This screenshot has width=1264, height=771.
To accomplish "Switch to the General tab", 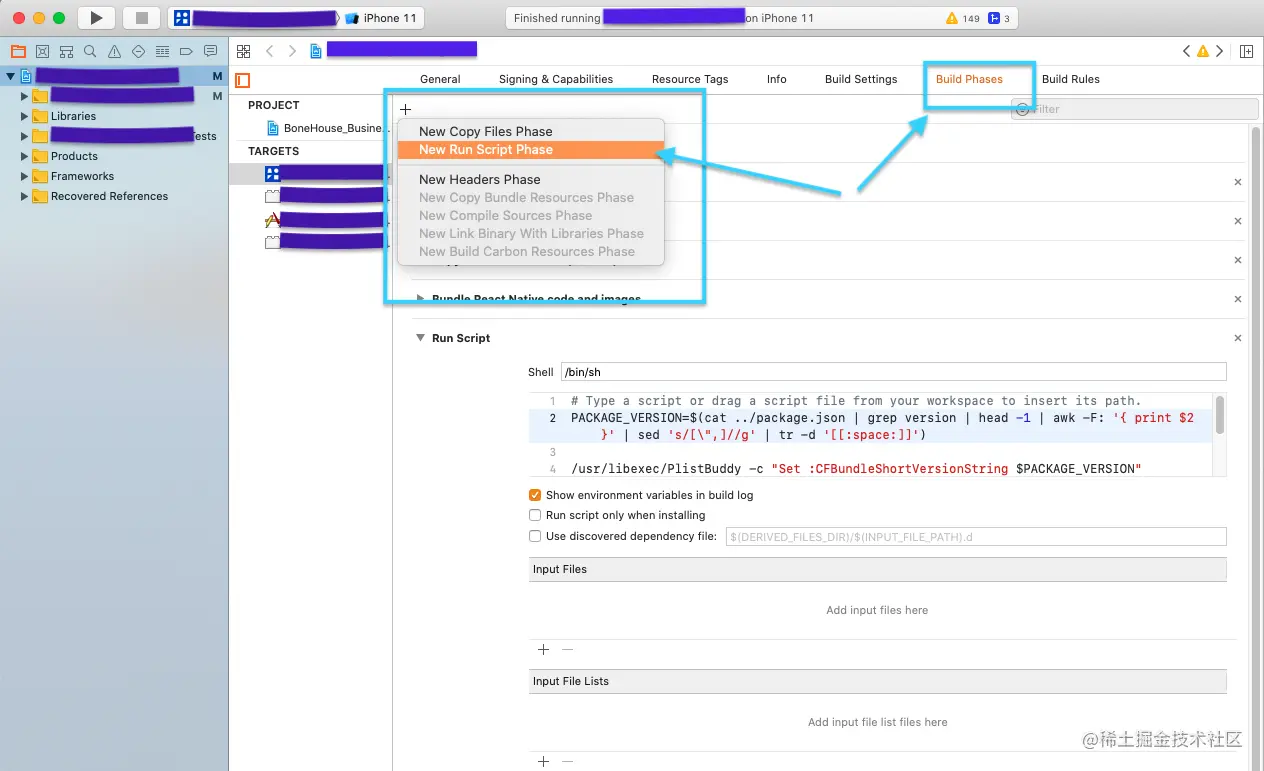I will click(440, 79).
